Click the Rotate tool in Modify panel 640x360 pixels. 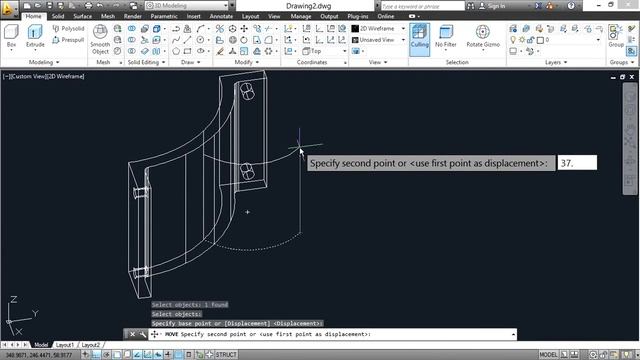click(244, 40)
